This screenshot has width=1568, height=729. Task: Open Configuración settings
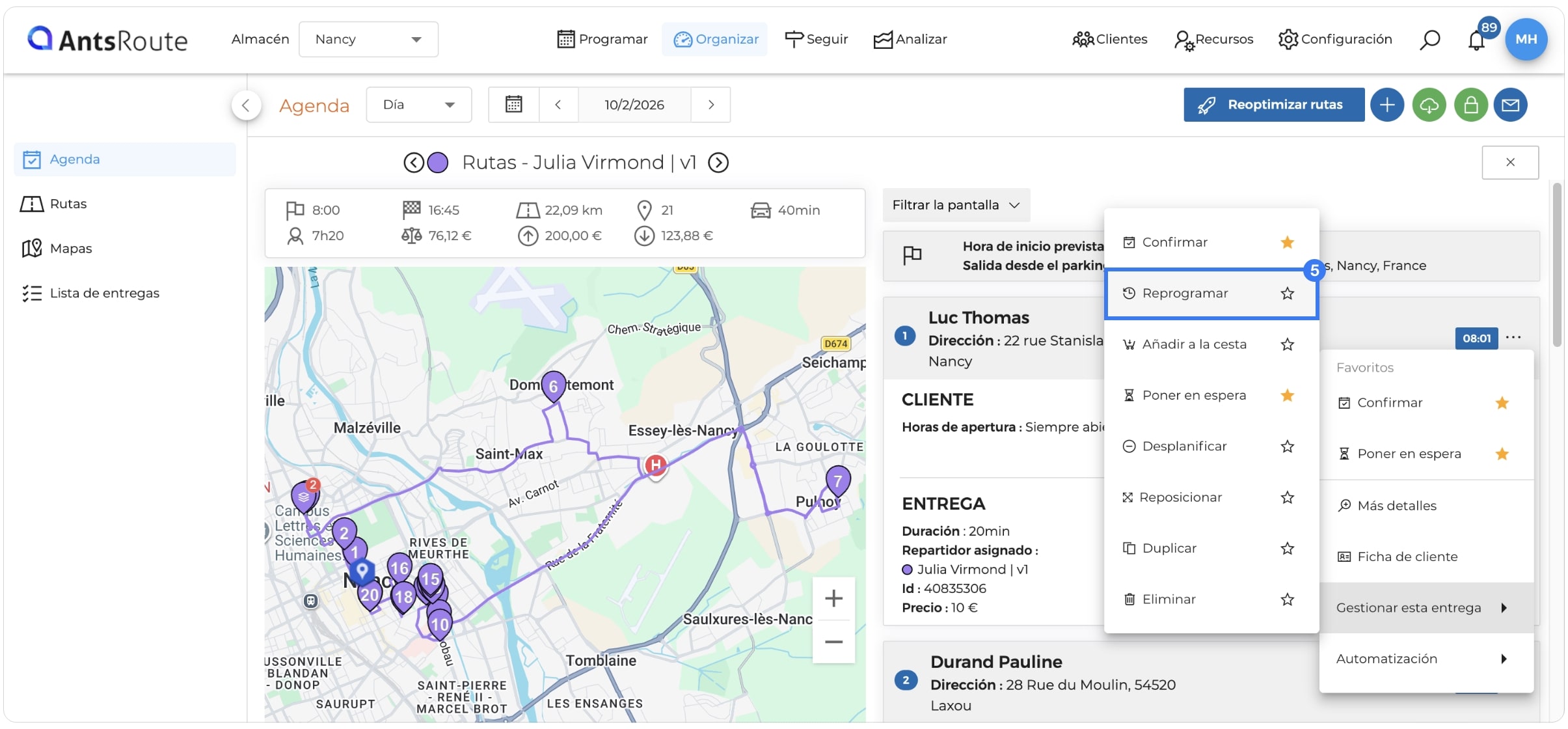click(x=1334, y=39)
